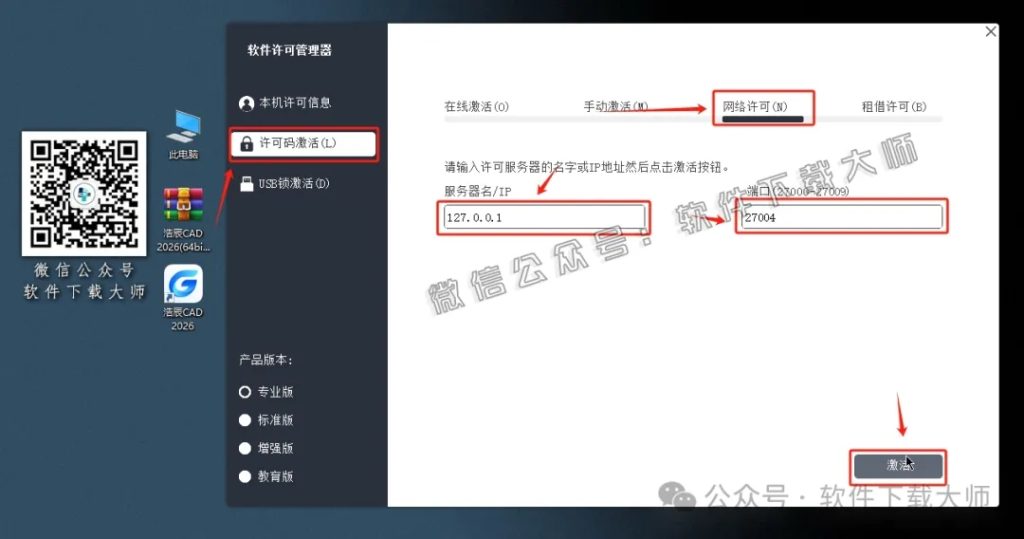
Task: Click the 服务器名/IP input field
Action: [x=544, y=218]
